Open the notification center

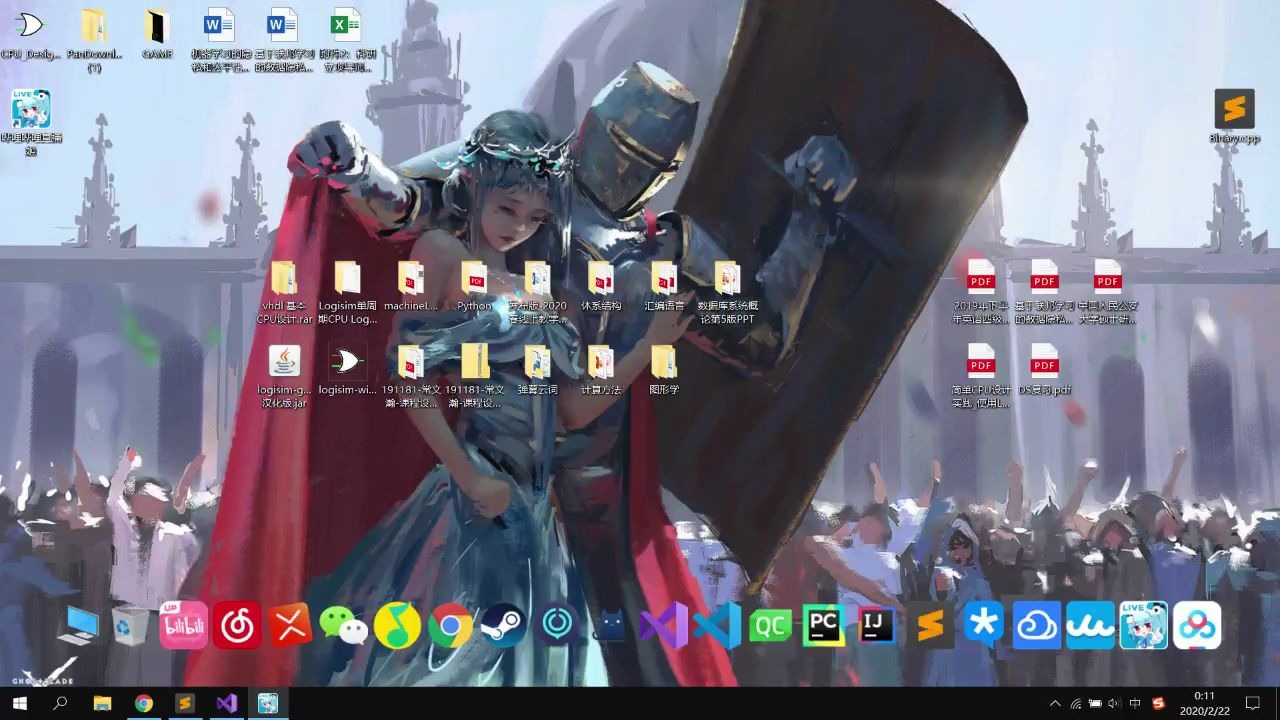click(1252, 703)
